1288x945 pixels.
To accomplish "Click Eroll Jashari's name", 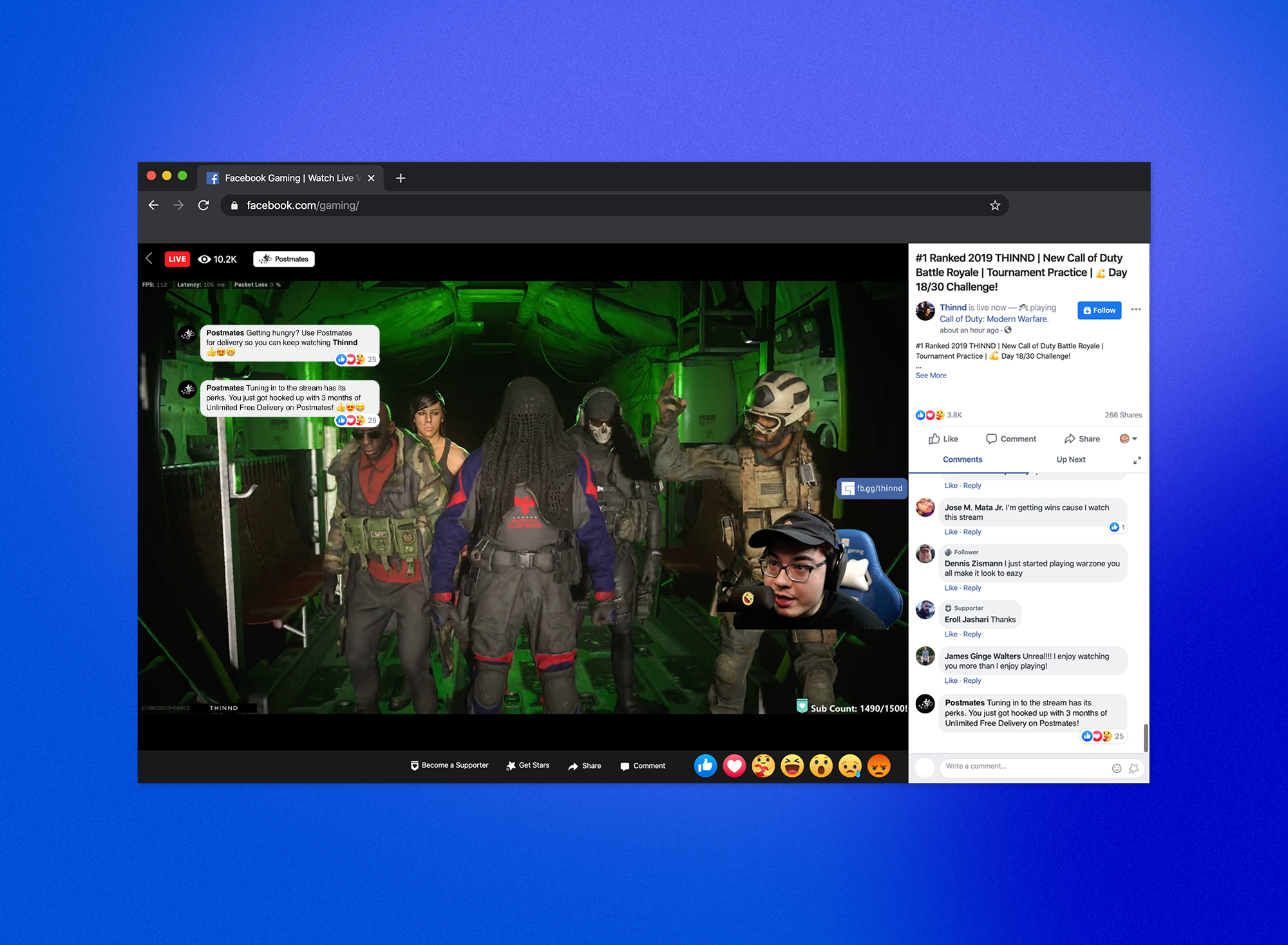I will (x=966, y=620).
